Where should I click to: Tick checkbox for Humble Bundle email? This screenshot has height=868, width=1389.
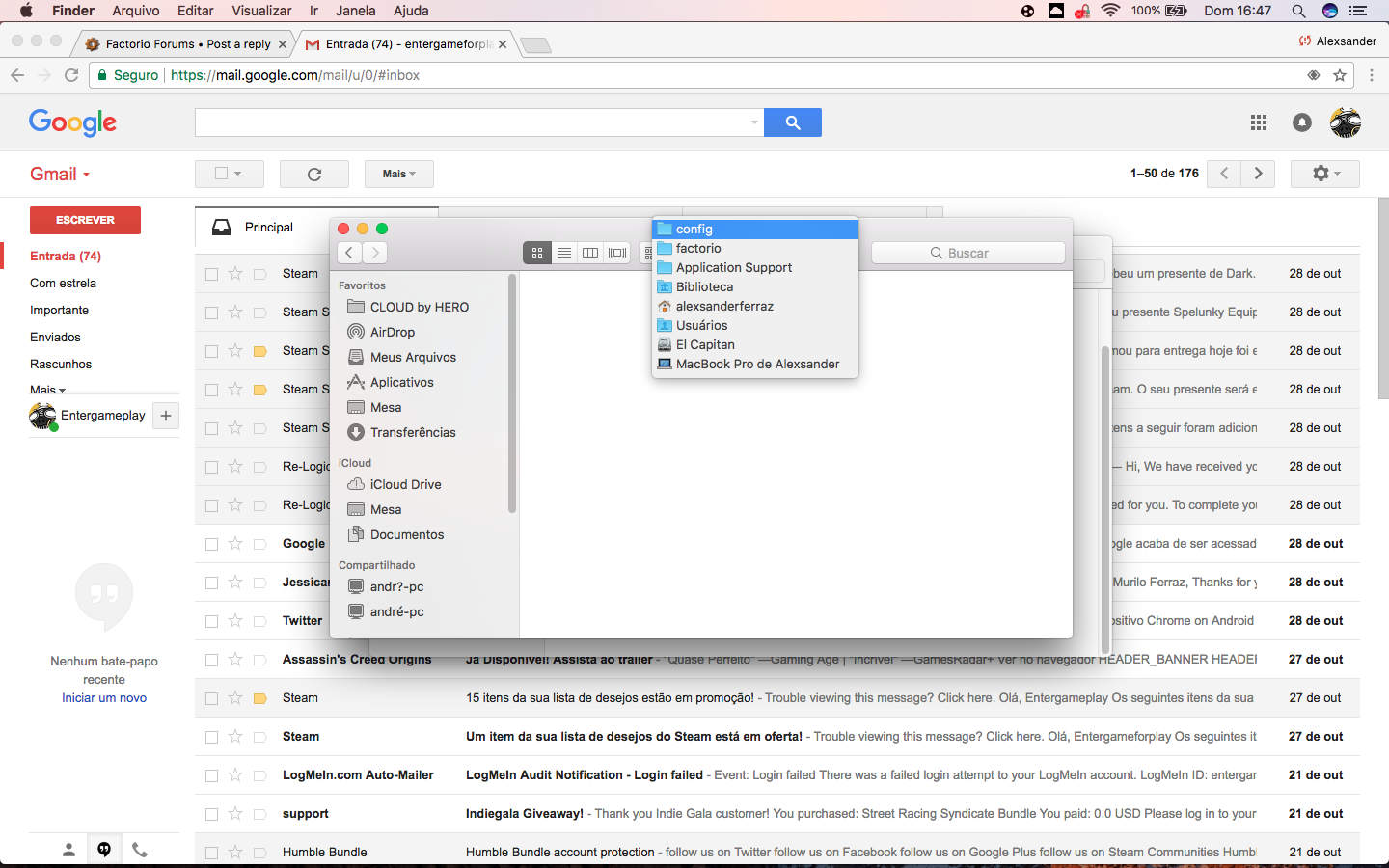tap(211, 853)
